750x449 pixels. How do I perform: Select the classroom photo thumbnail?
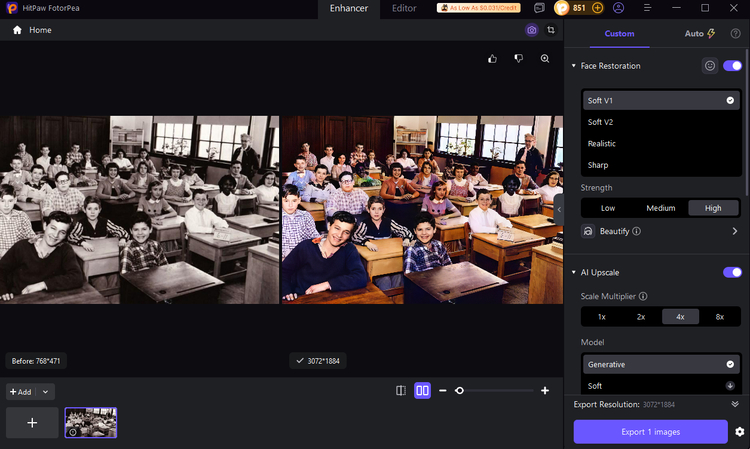(x=91, y=423)
